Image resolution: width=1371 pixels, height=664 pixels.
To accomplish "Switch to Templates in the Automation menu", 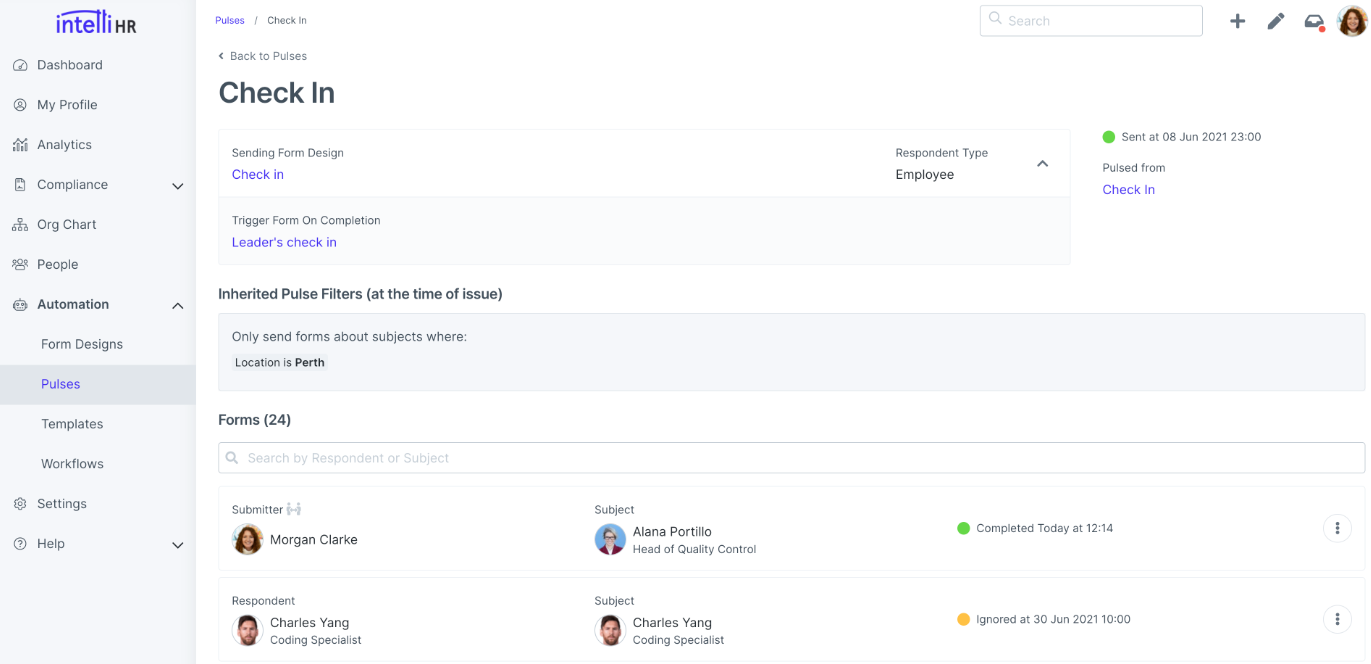I will [72, 423].
